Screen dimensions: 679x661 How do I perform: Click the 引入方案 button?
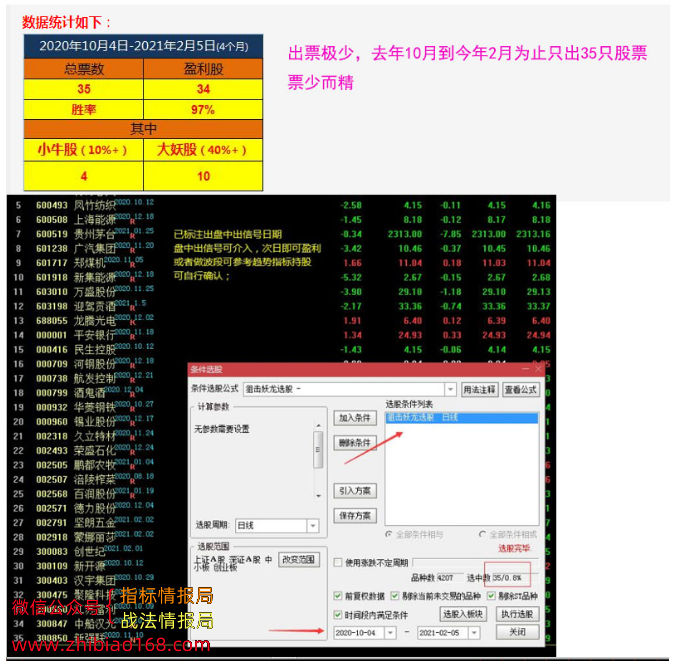pos(355,491)
